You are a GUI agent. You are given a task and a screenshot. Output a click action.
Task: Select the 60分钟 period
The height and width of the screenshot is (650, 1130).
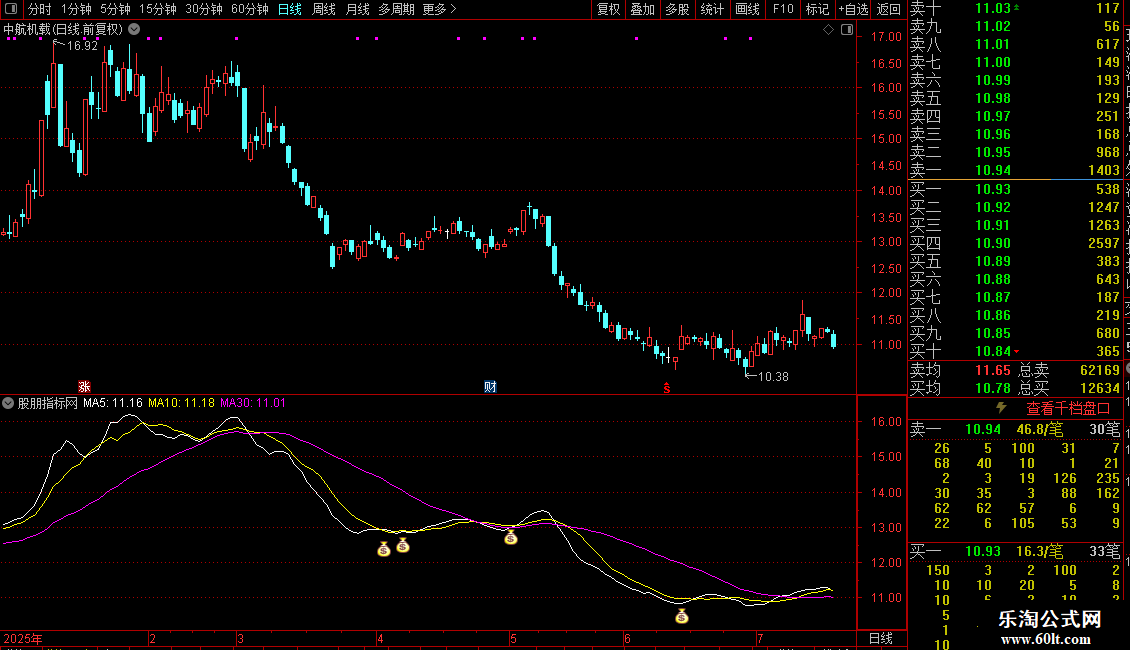(249, 9)
